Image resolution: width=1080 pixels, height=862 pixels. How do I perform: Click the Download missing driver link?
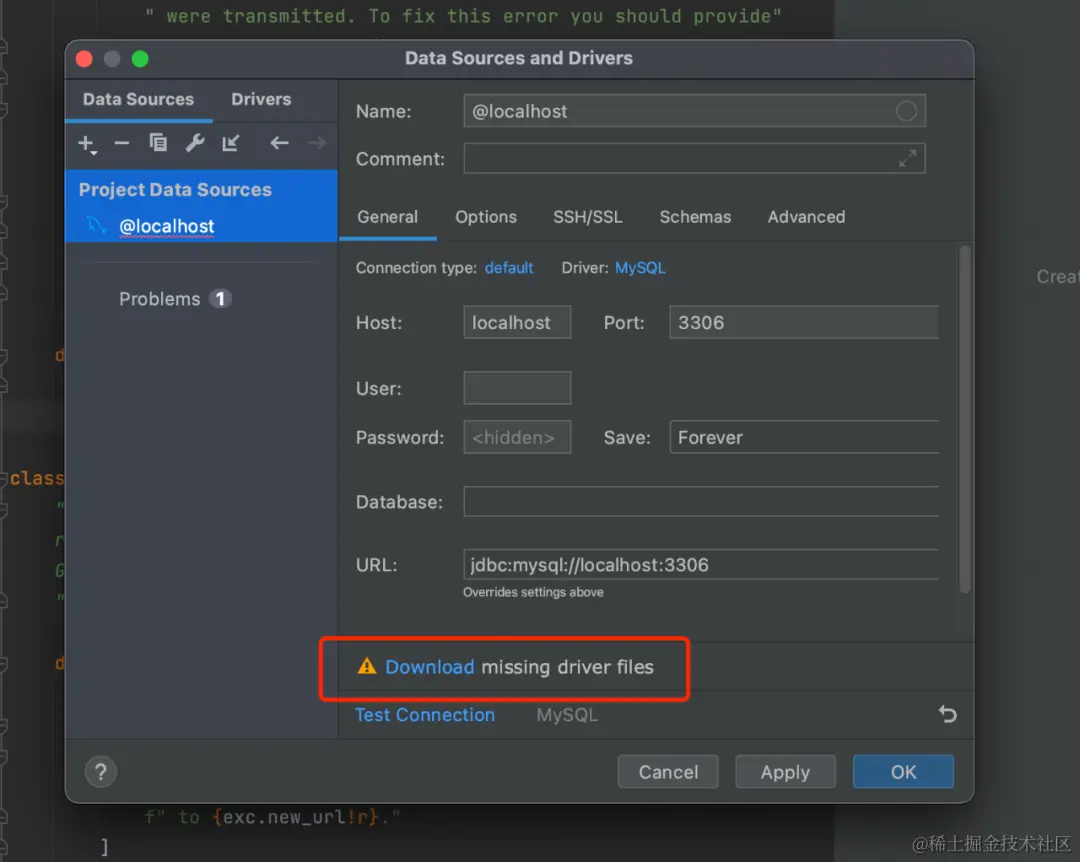point(429,667)
